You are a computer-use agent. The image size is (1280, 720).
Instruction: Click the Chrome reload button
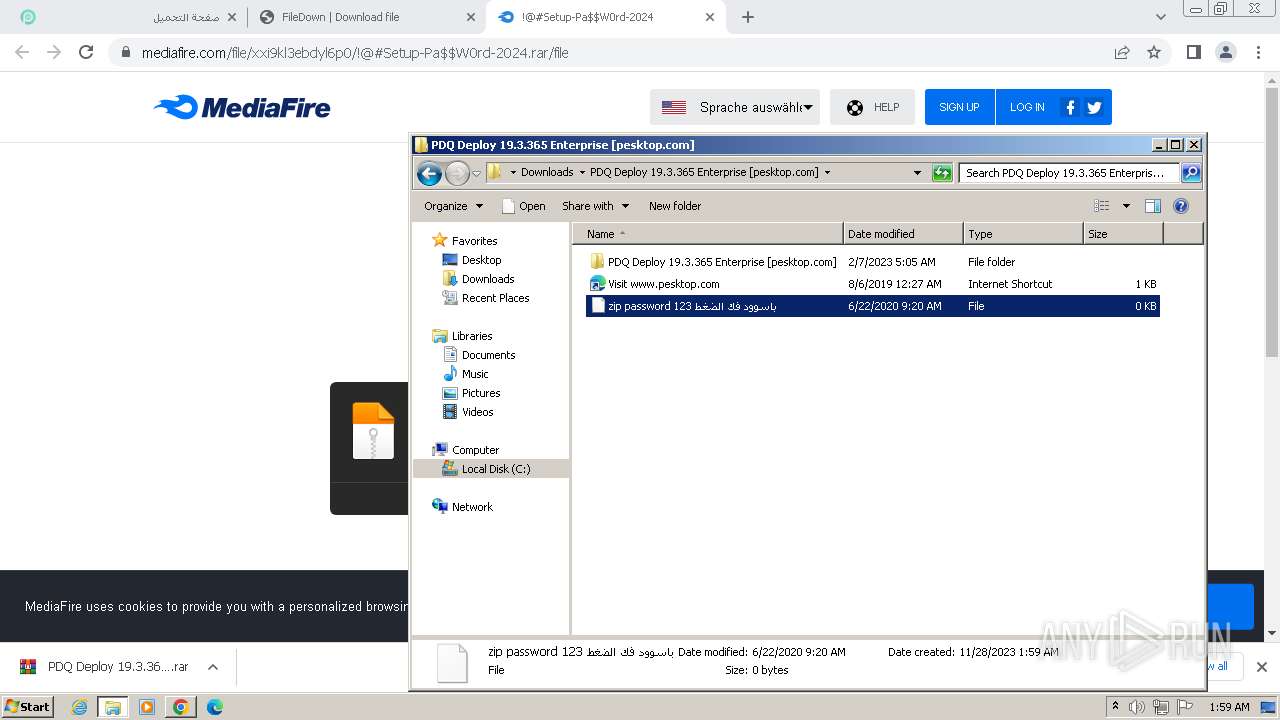pos(86,52)
